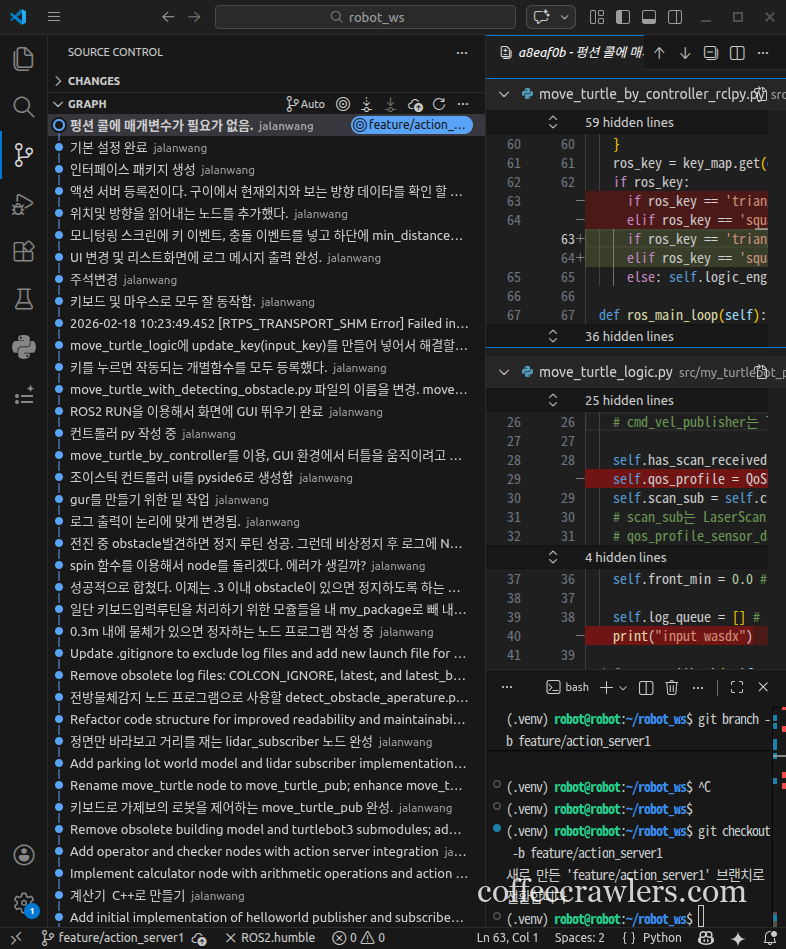This screenshot has width=786, height=949.
Task: Open Run and Debug view
Action: [23, 203]
